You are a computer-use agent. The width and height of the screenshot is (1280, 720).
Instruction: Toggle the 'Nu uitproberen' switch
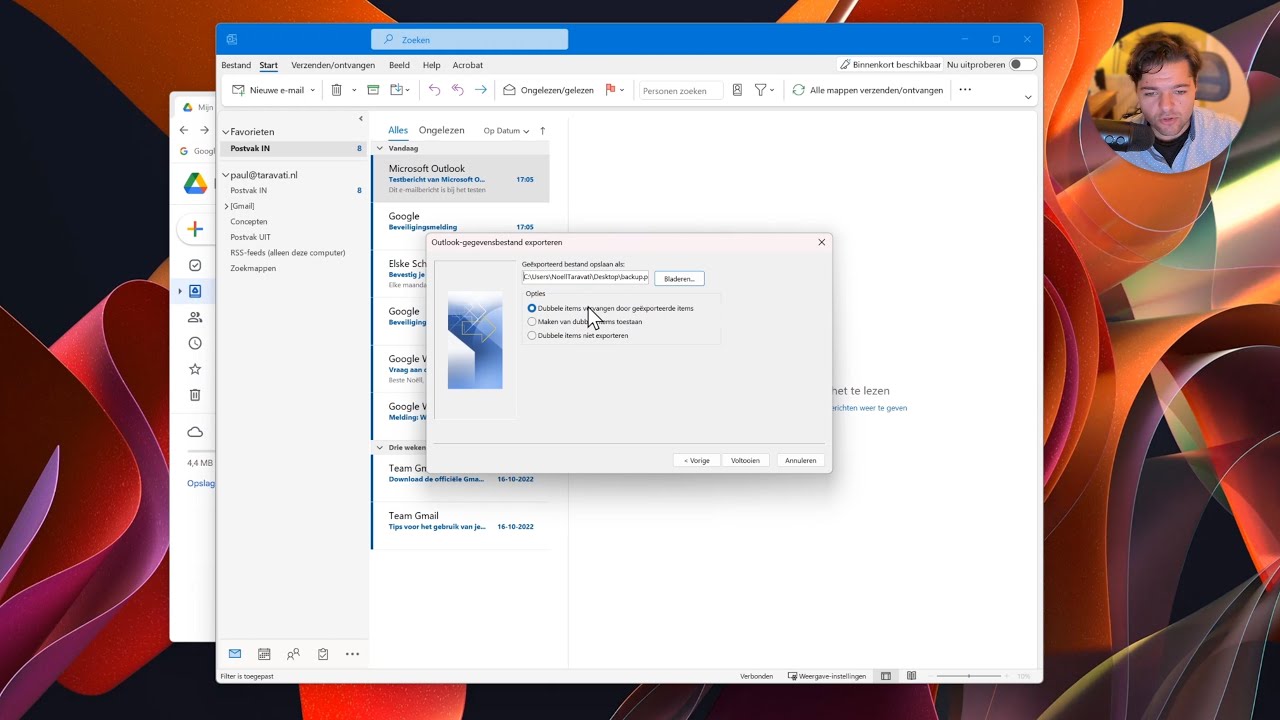[x=1022, y=64]
